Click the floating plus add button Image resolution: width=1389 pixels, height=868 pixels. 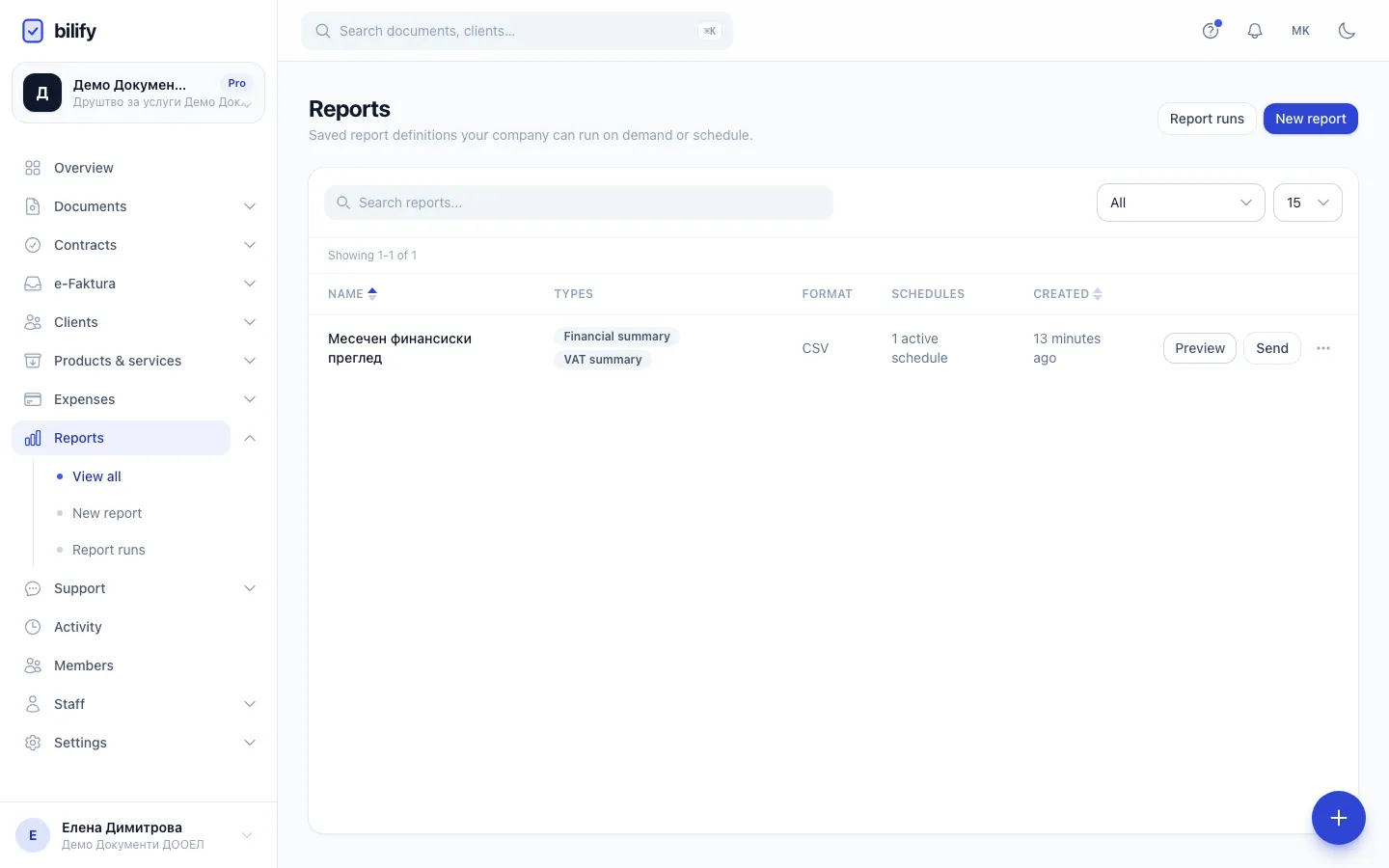click(x=1339, y=818)
